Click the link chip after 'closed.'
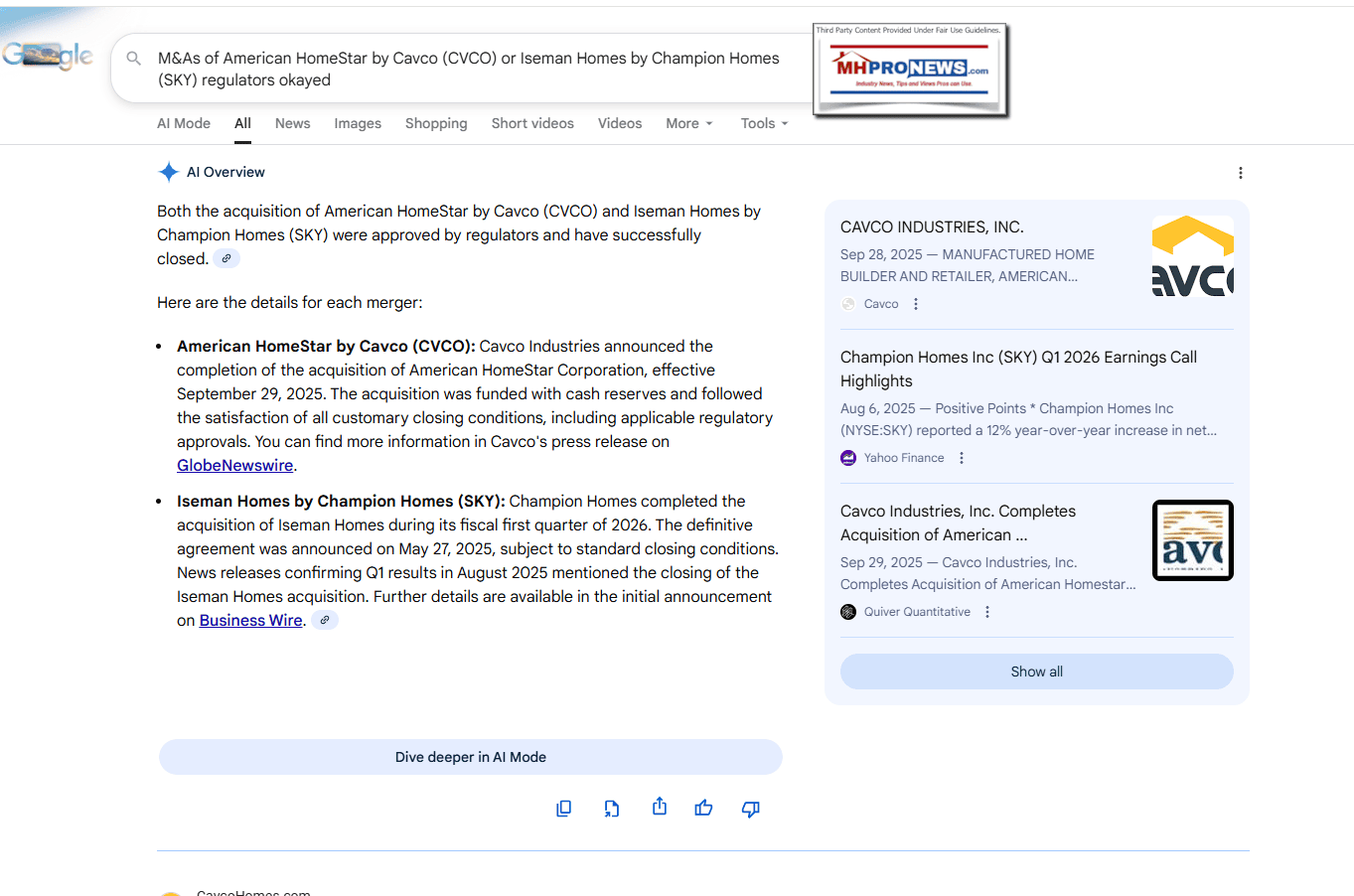1354x896 pixels. point(226,258)
